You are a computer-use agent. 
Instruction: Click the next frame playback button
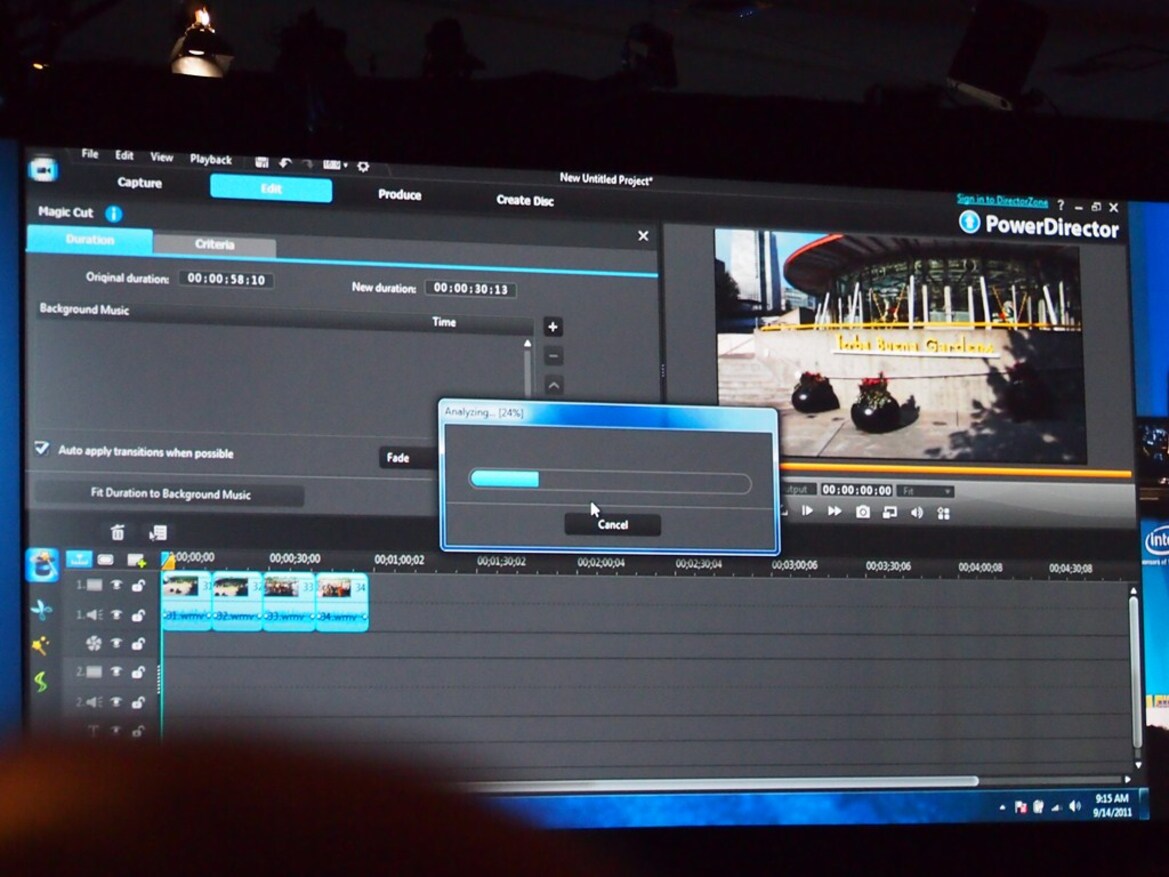click(x=807, y=511)
